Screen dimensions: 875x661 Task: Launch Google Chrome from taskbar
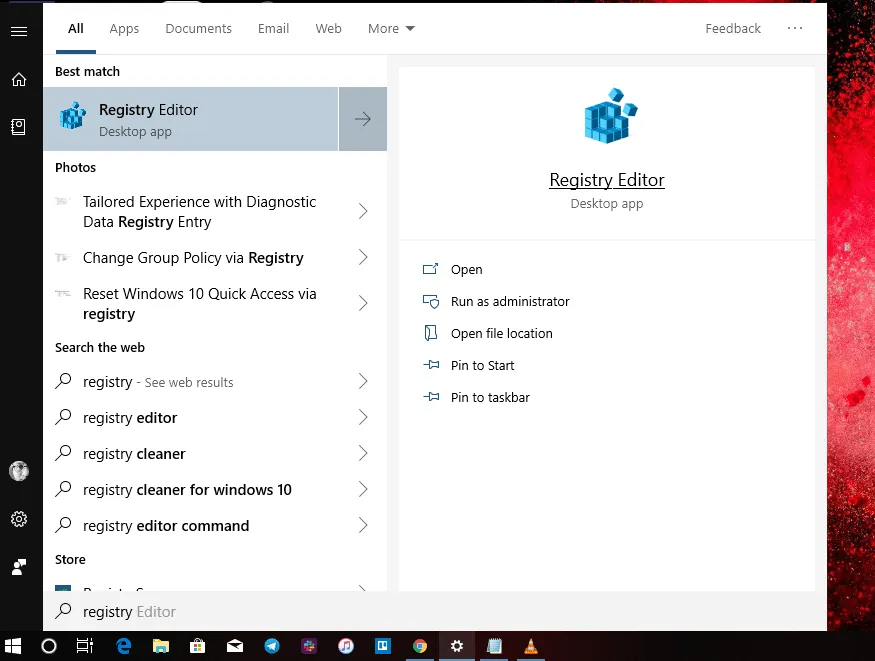[420, 646]
